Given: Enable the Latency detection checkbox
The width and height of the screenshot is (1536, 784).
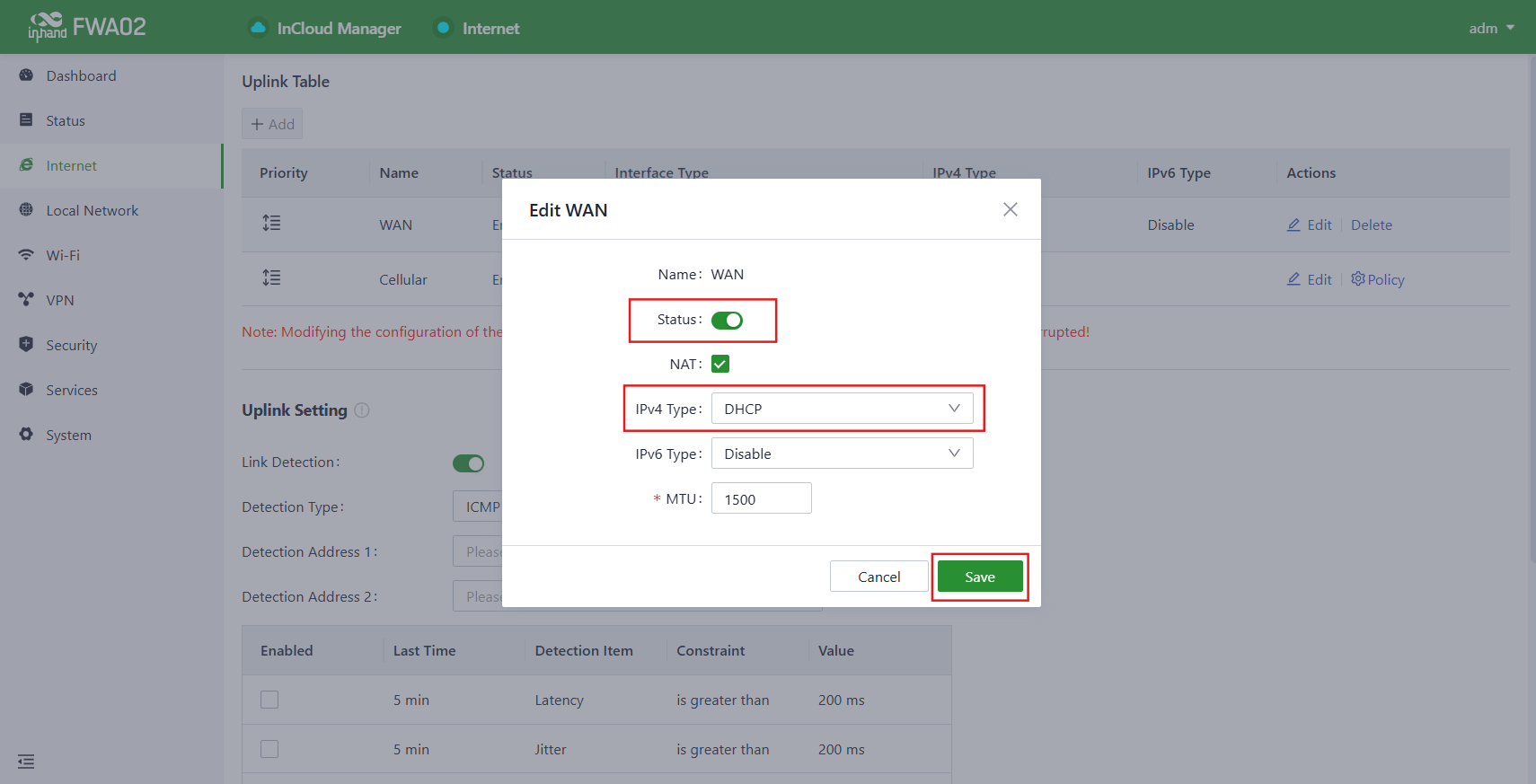Looking at the screenshot, I should tap(269, 700).
